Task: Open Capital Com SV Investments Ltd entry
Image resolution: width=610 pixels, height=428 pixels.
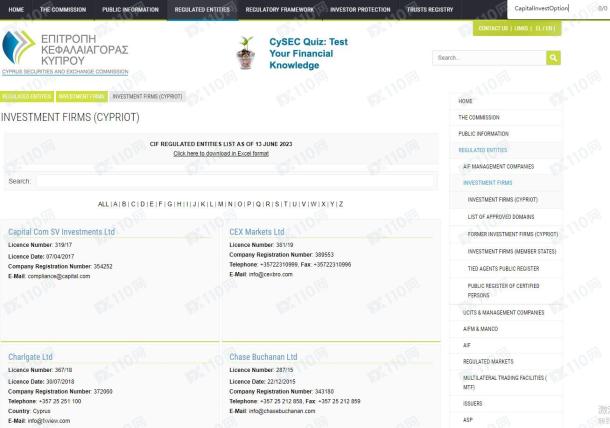Action: [x=61, y=232]
